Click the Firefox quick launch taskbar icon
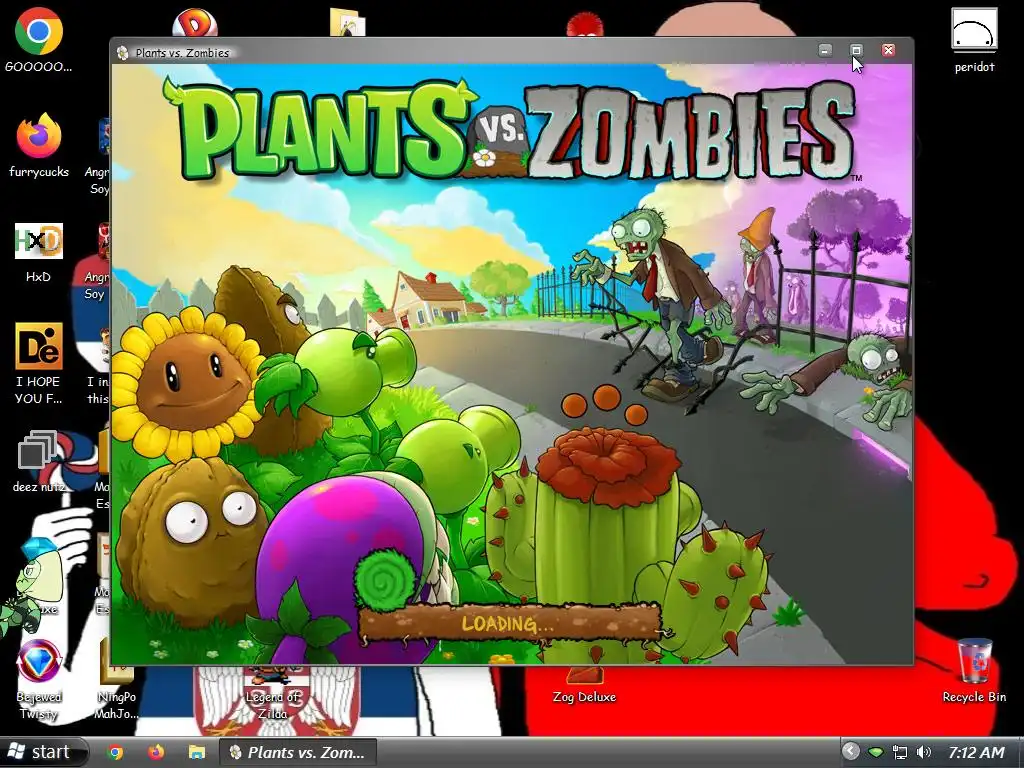 (156, 752)
